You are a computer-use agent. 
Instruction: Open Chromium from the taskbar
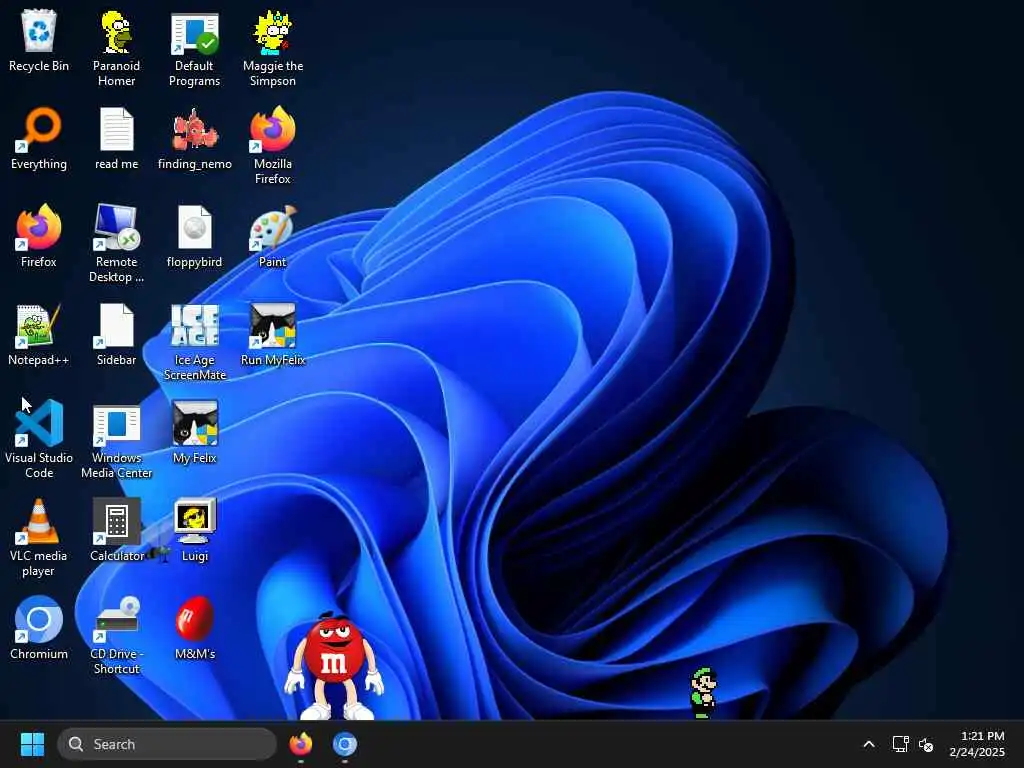[x=344, y=744]
